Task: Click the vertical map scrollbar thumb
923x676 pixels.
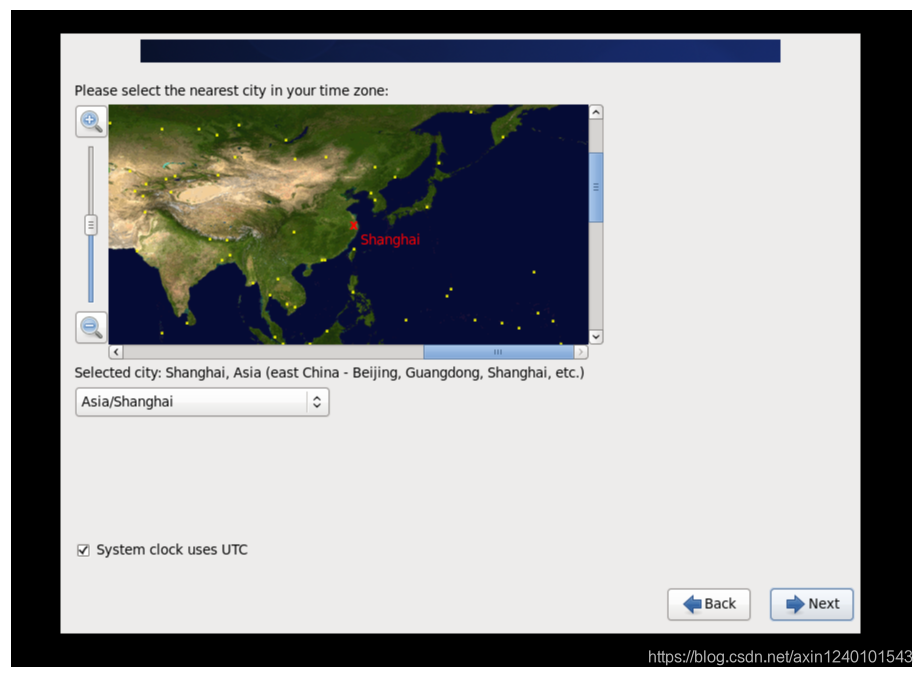Action: 596,187
